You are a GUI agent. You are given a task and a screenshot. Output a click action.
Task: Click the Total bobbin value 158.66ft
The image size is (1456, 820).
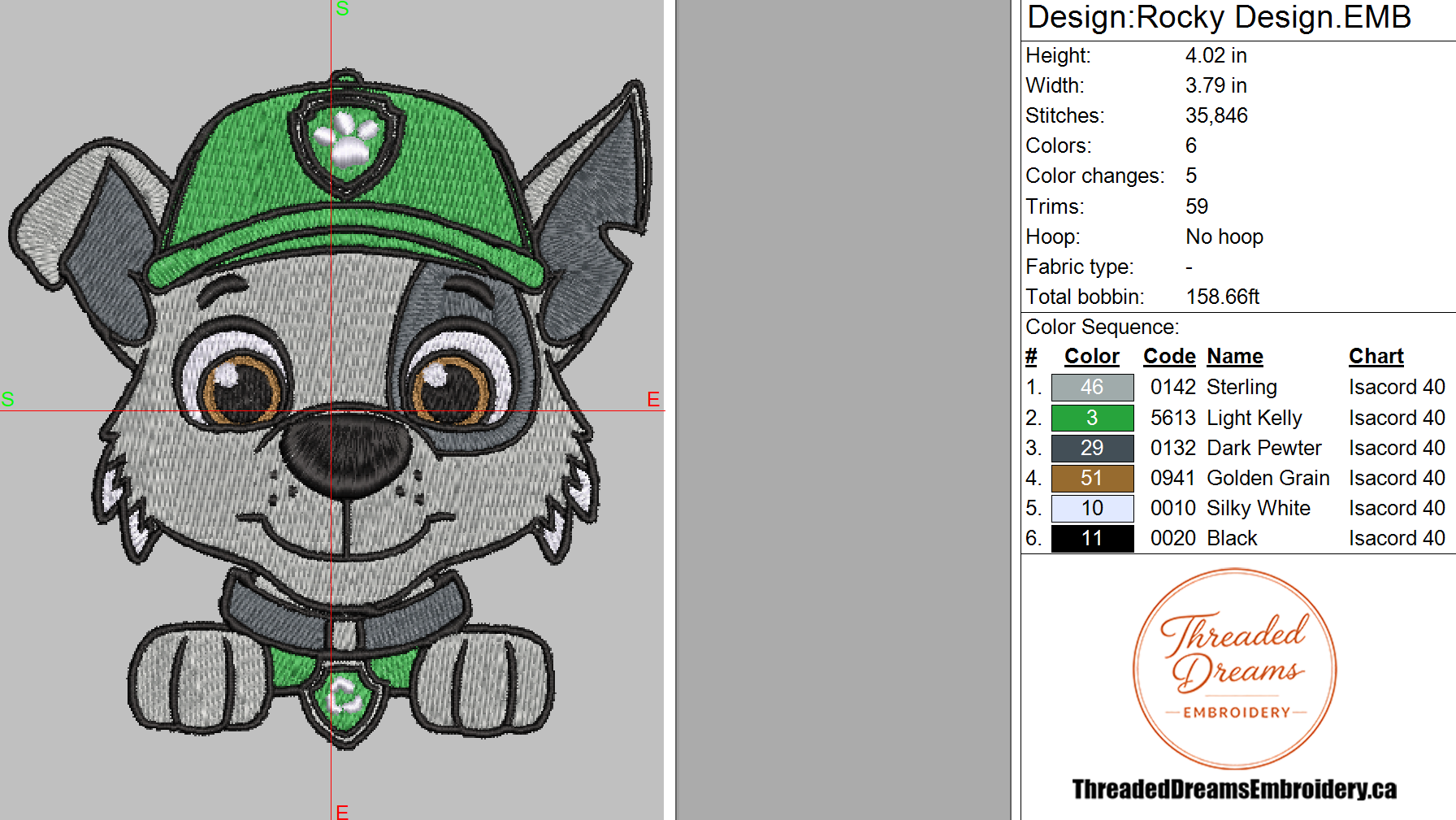click(1223, 297)
